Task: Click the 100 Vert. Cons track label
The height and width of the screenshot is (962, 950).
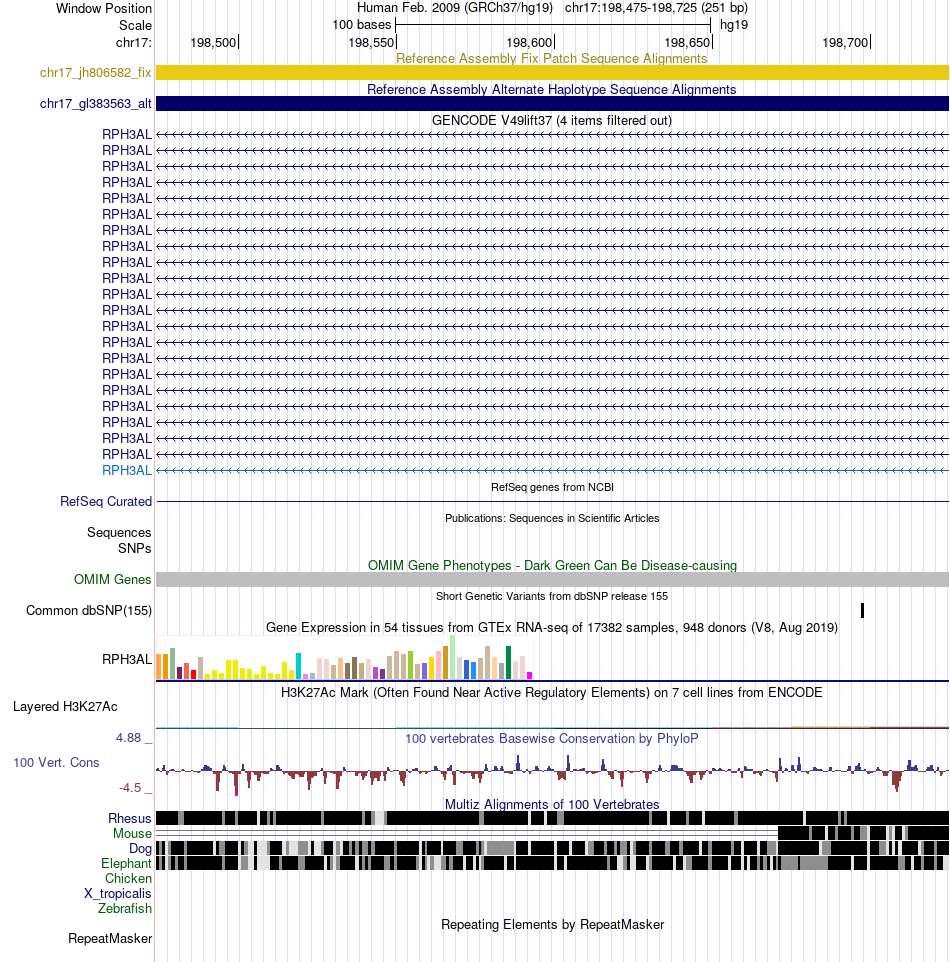Action: point(56,763)
